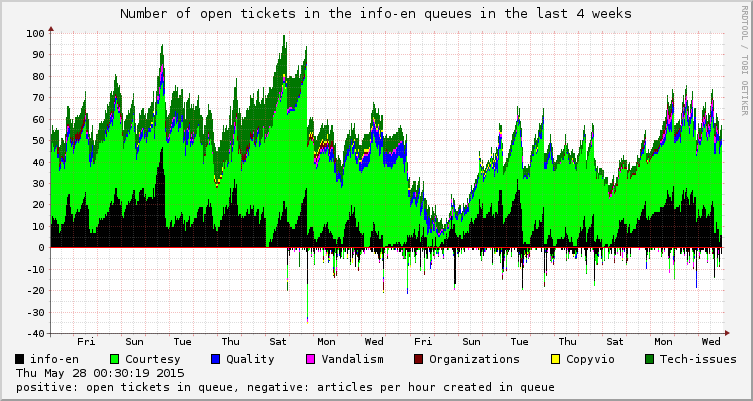Image resolution: width=753 pixels, height=401 pixels.
Task: Click the 'RRDTOOL / TOBI OETIKER' vertical text
Action: [x=744, y=61]
